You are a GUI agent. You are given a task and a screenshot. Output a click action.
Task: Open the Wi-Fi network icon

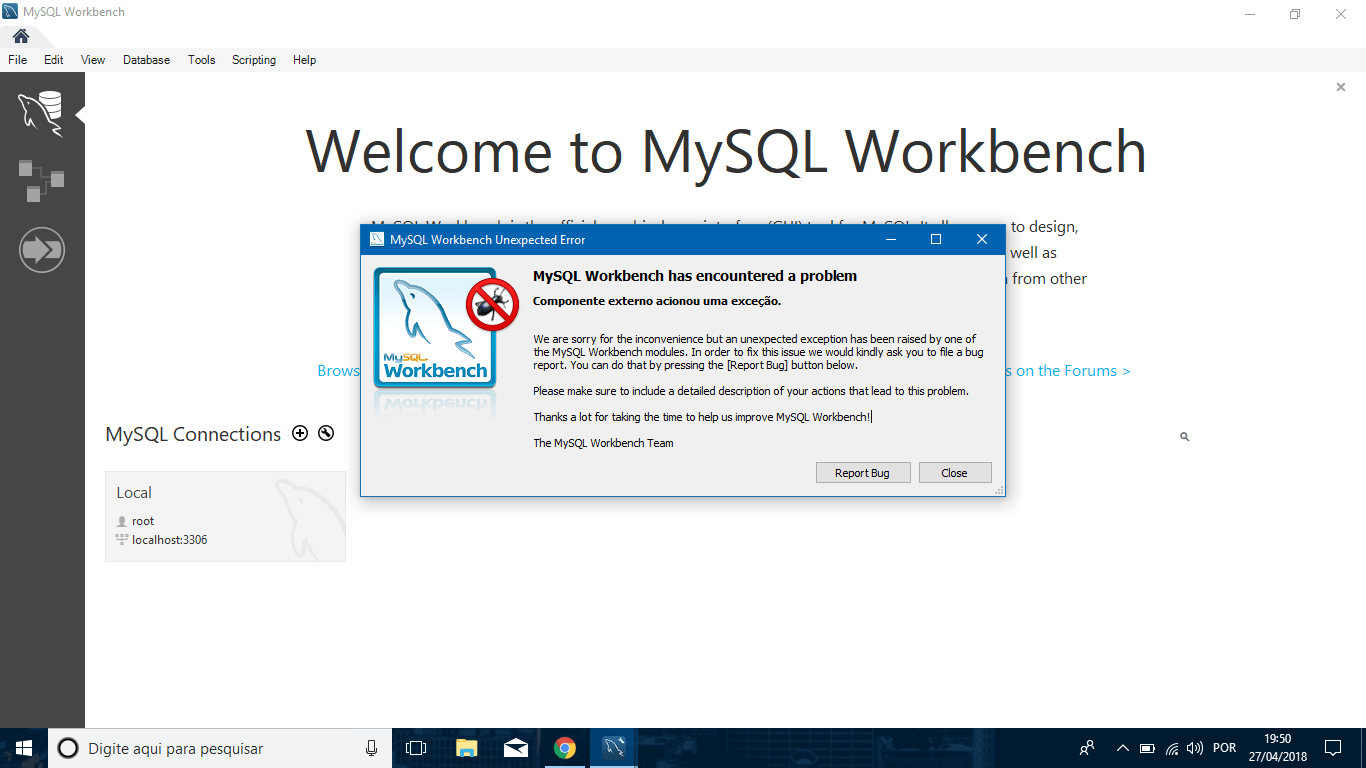1171,748
